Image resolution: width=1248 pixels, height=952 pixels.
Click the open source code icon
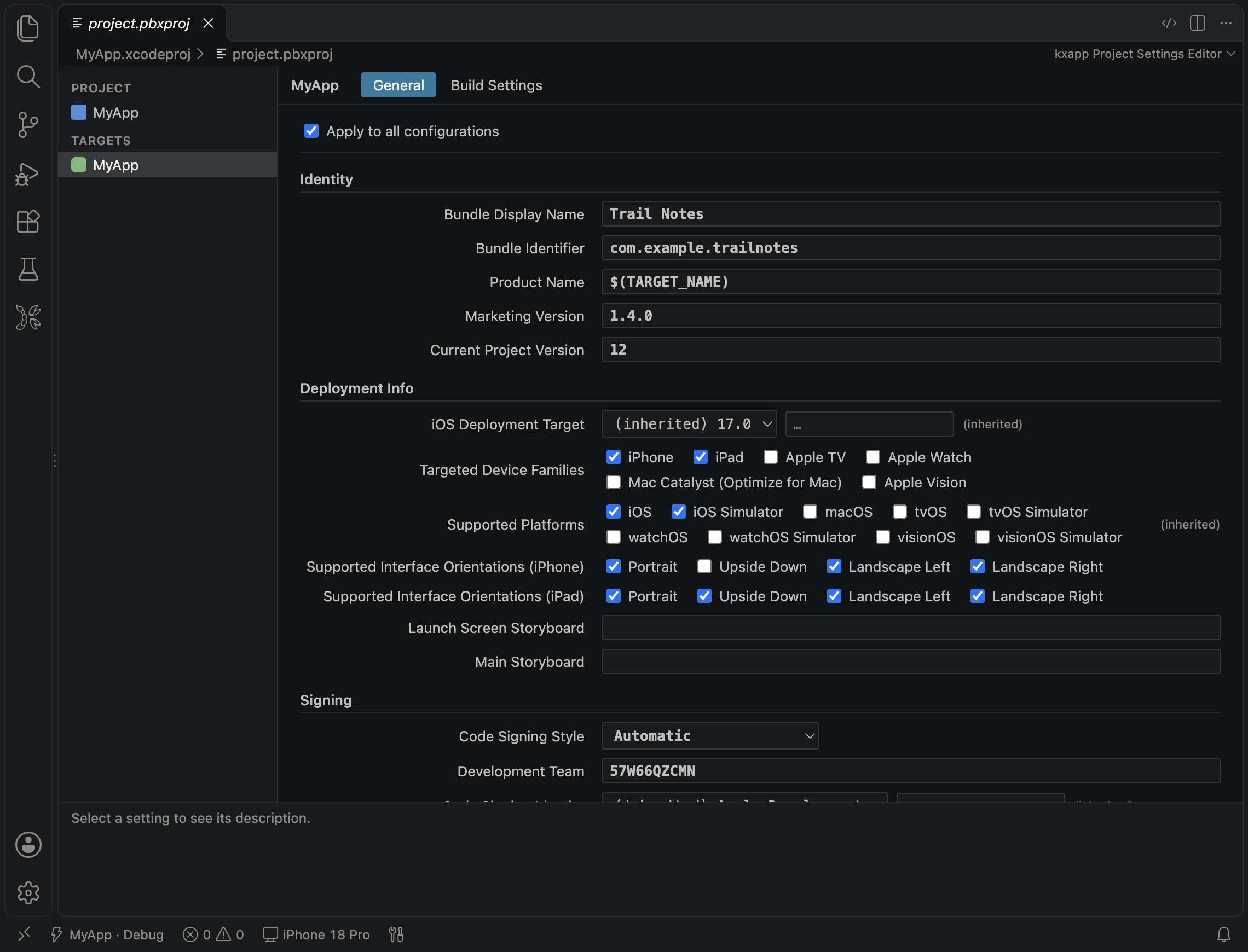click(x=1169, y=23)
